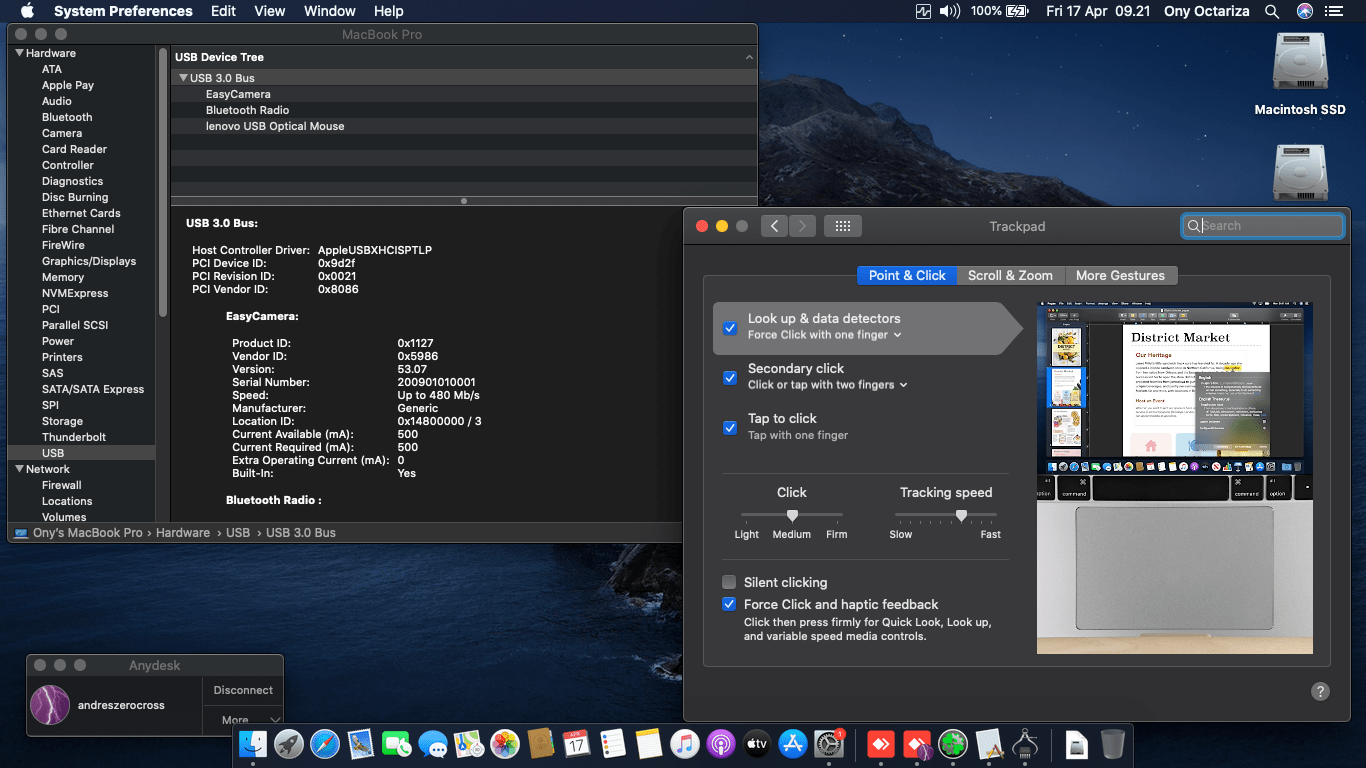Open the Music app in the Dock
The height and width of the screenshot is (768, 1366).
tap(684, 744)
